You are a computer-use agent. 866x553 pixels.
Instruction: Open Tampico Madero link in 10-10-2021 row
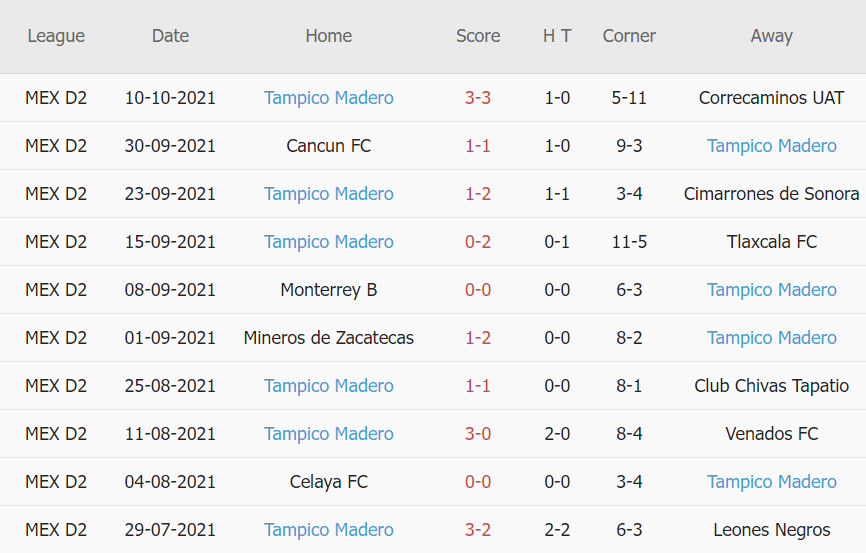[328, 98]
